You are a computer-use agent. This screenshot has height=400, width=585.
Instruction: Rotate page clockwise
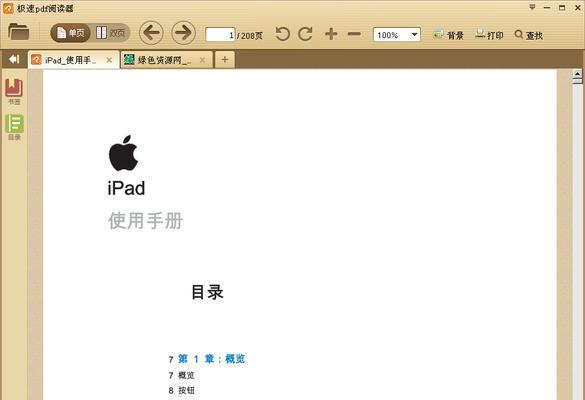coord(306,34)
